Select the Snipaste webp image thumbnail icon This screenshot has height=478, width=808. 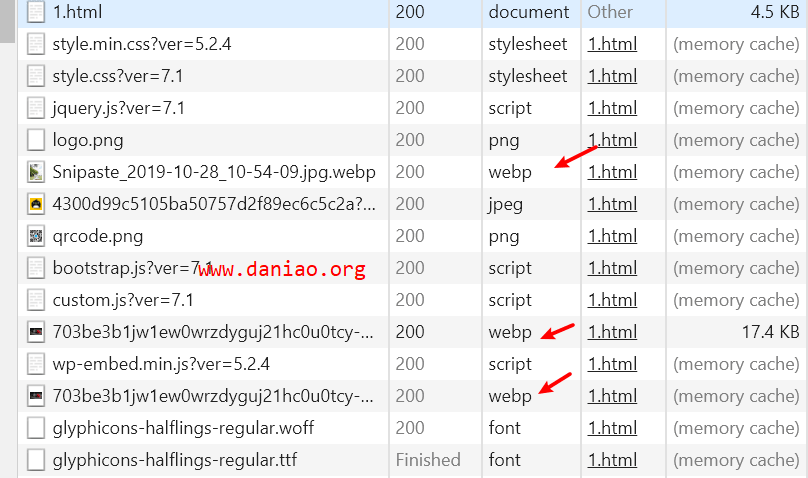36,172
